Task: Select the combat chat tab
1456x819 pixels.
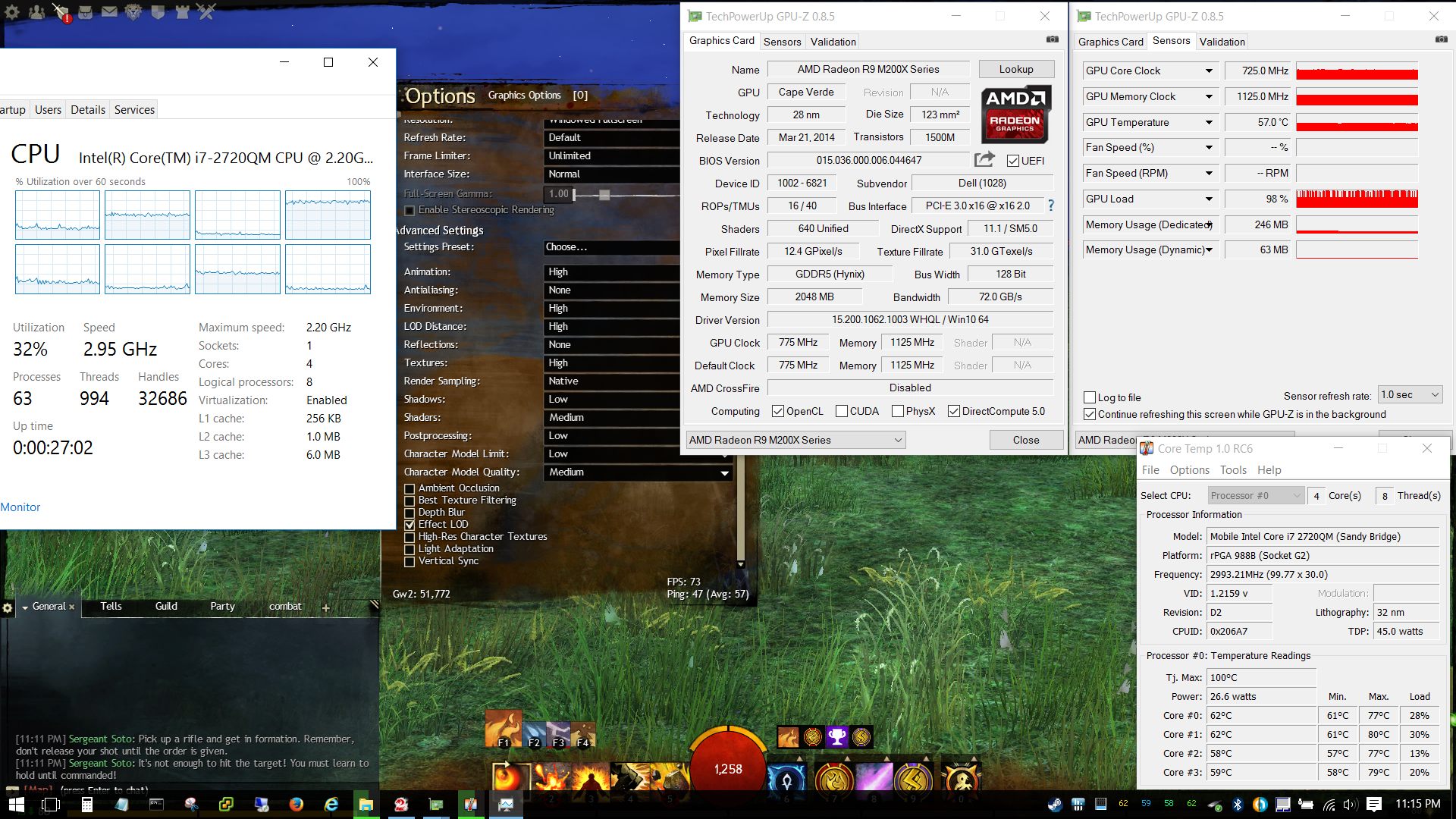Action: 285,606
